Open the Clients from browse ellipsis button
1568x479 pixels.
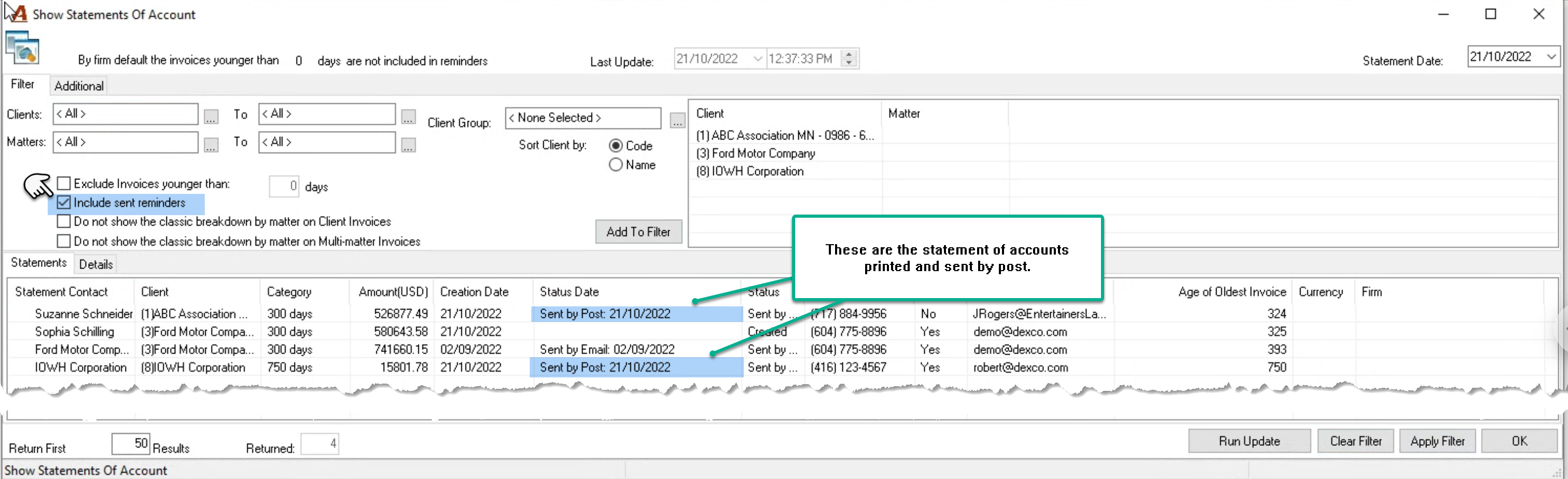tap(210, 116)
